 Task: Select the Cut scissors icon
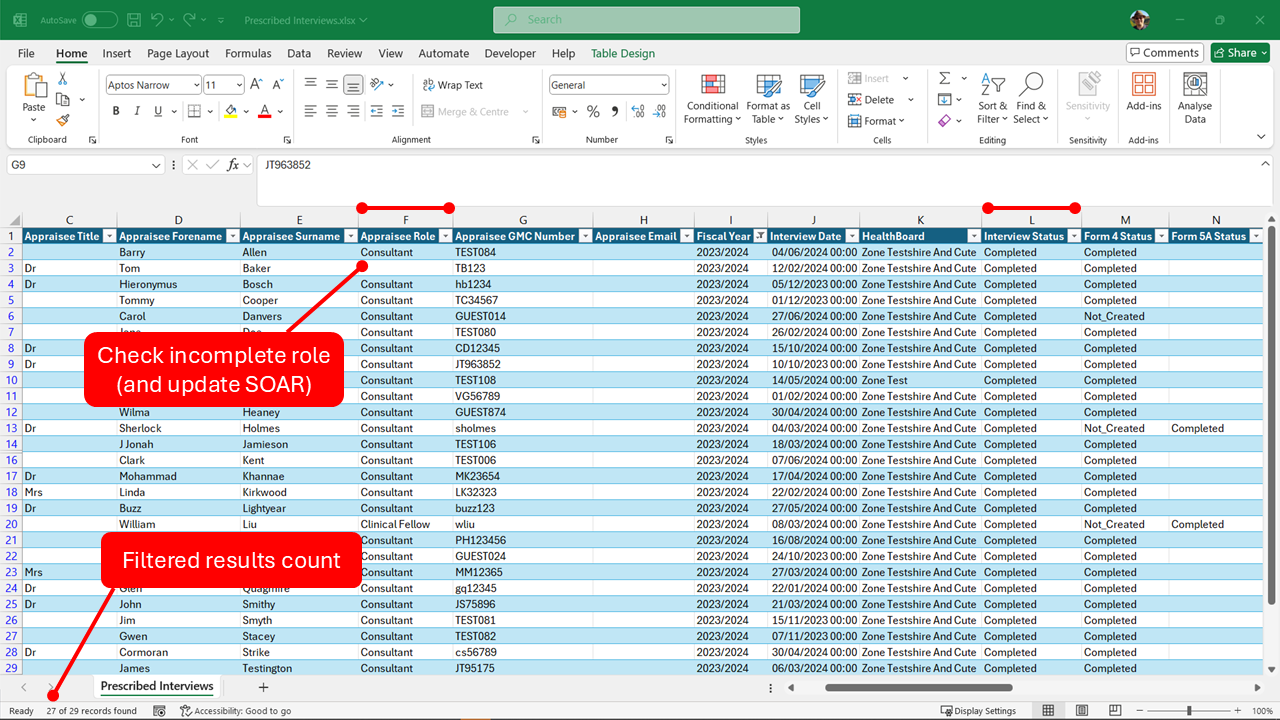point(63,79)
